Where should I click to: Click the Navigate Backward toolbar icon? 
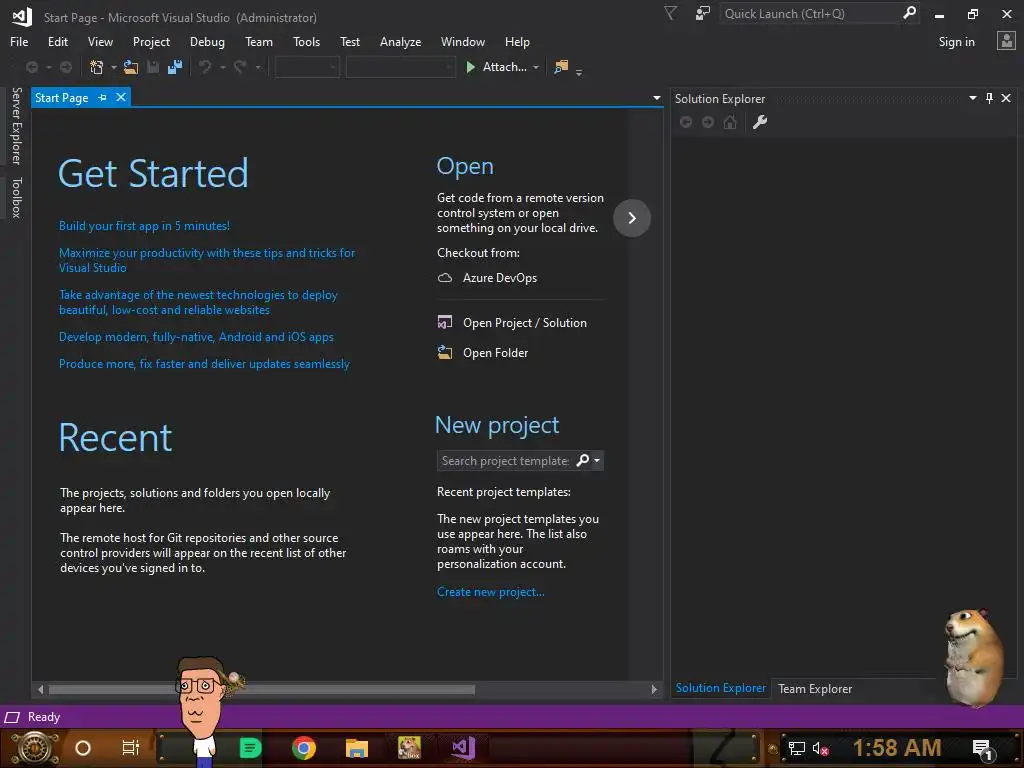[x=31, y=67]
